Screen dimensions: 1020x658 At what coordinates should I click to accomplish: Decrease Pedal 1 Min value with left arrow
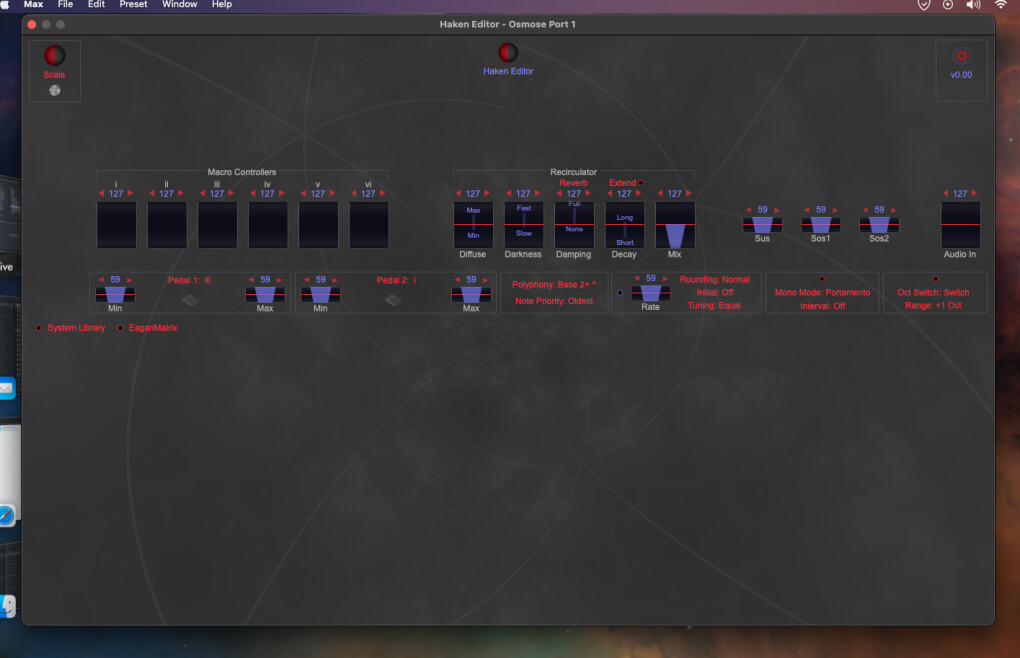(101, 280)
